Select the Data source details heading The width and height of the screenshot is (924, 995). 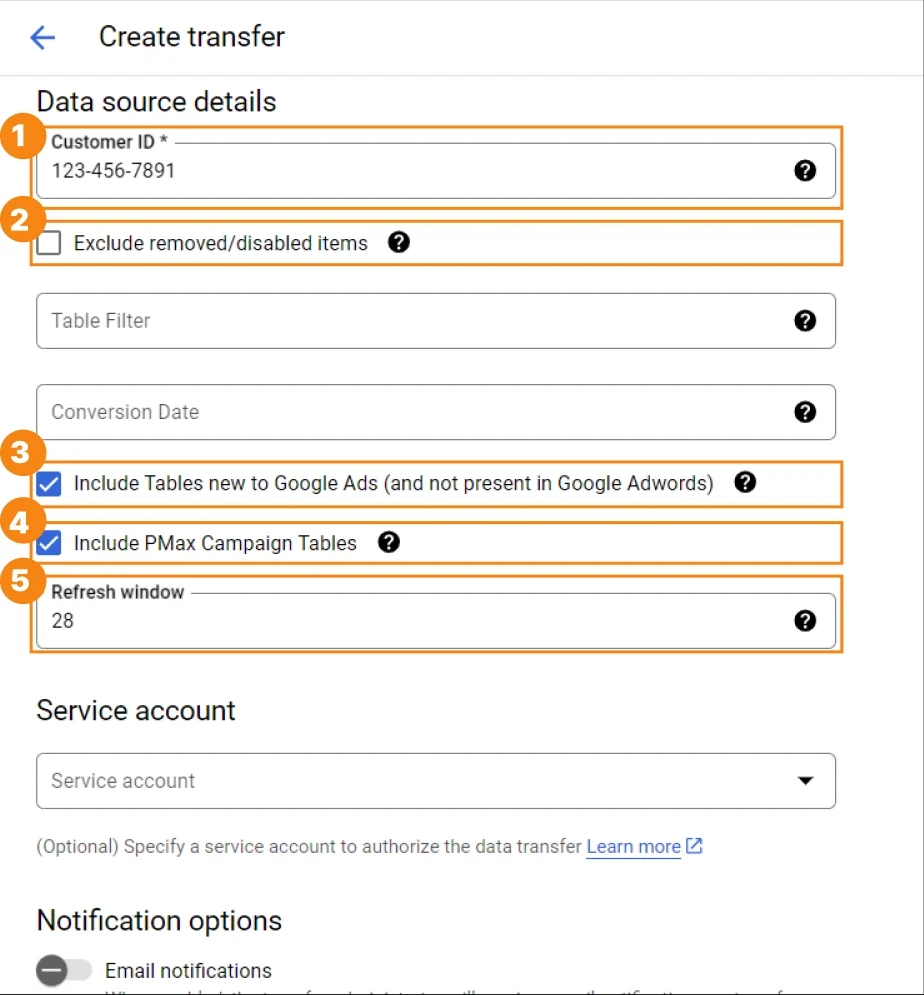pos(157,102)
